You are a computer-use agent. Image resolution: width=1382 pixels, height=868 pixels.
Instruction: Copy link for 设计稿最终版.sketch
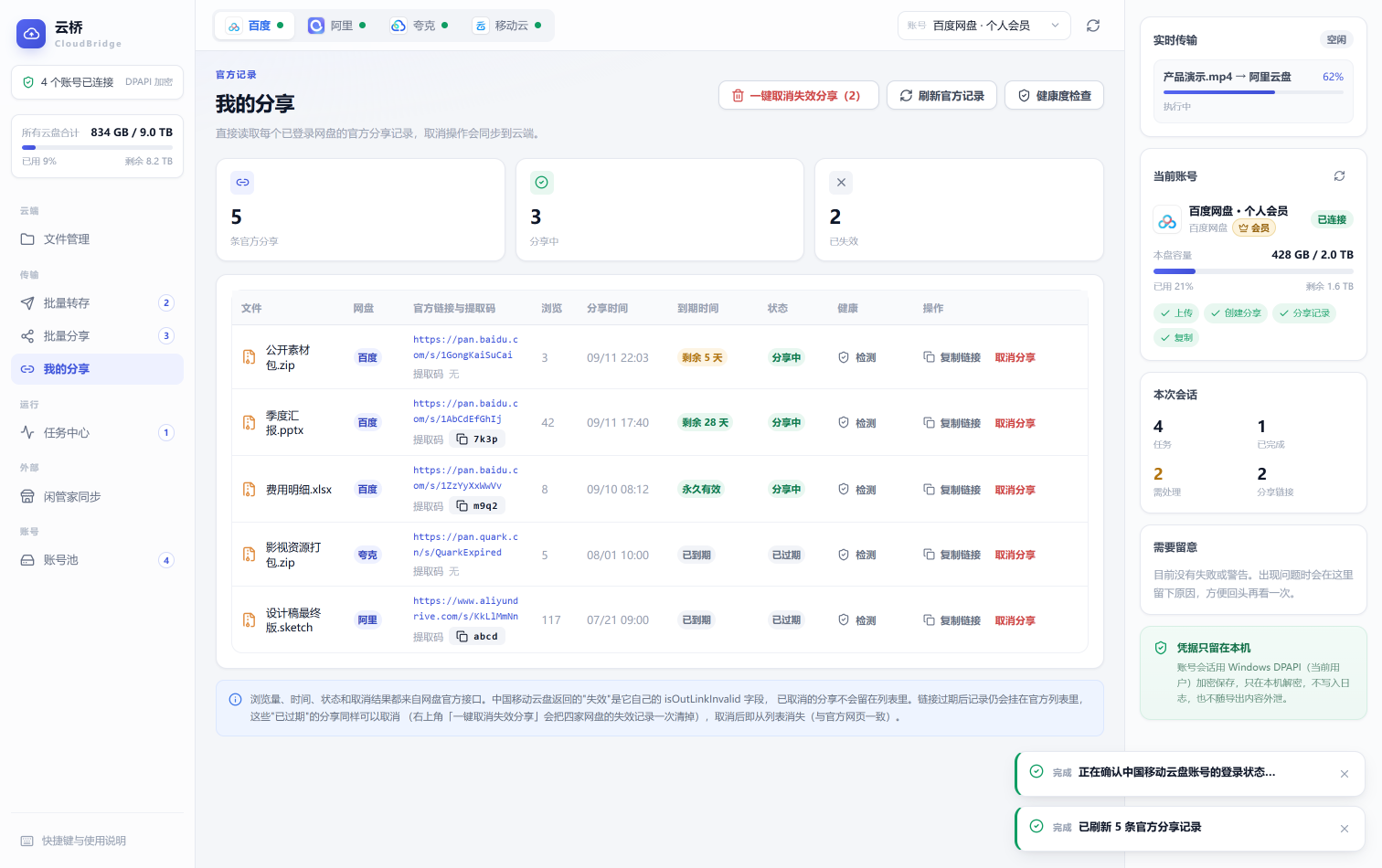pos(951,620)
